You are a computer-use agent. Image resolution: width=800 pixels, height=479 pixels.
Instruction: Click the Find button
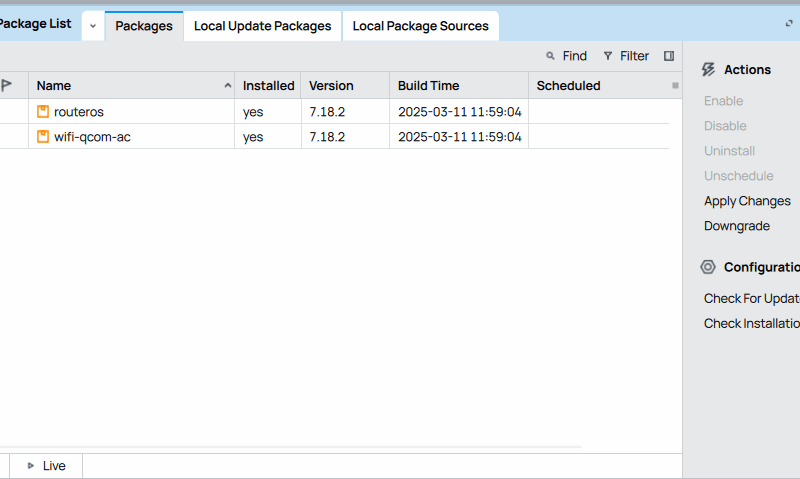click(566, 56)
